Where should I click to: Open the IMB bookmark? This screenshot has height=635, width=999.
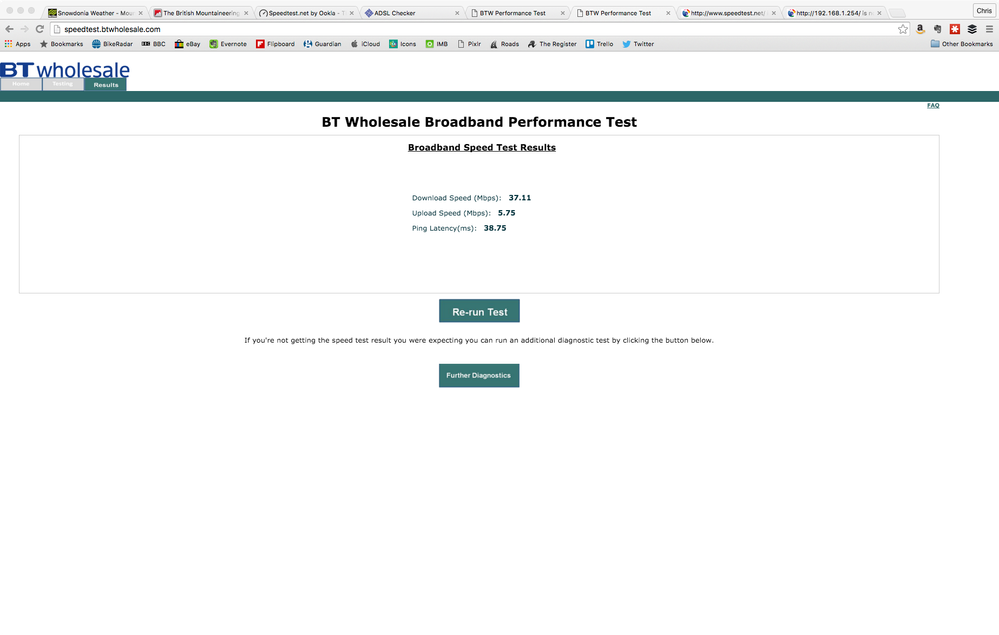(437, 44)
